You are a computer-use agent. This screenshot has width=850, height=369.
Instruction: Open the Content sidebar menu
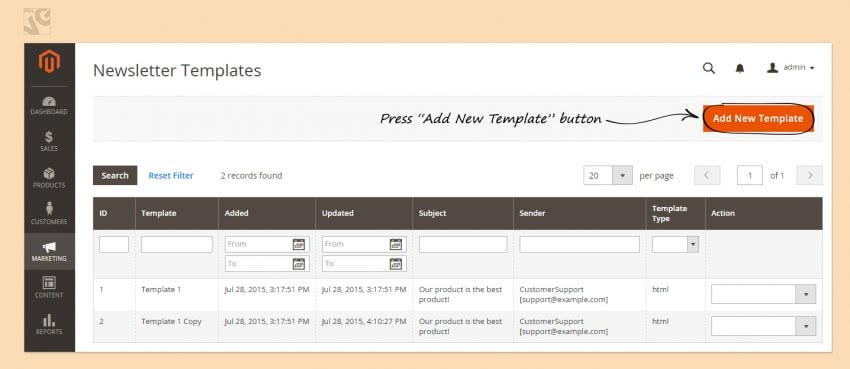[49, 288]
